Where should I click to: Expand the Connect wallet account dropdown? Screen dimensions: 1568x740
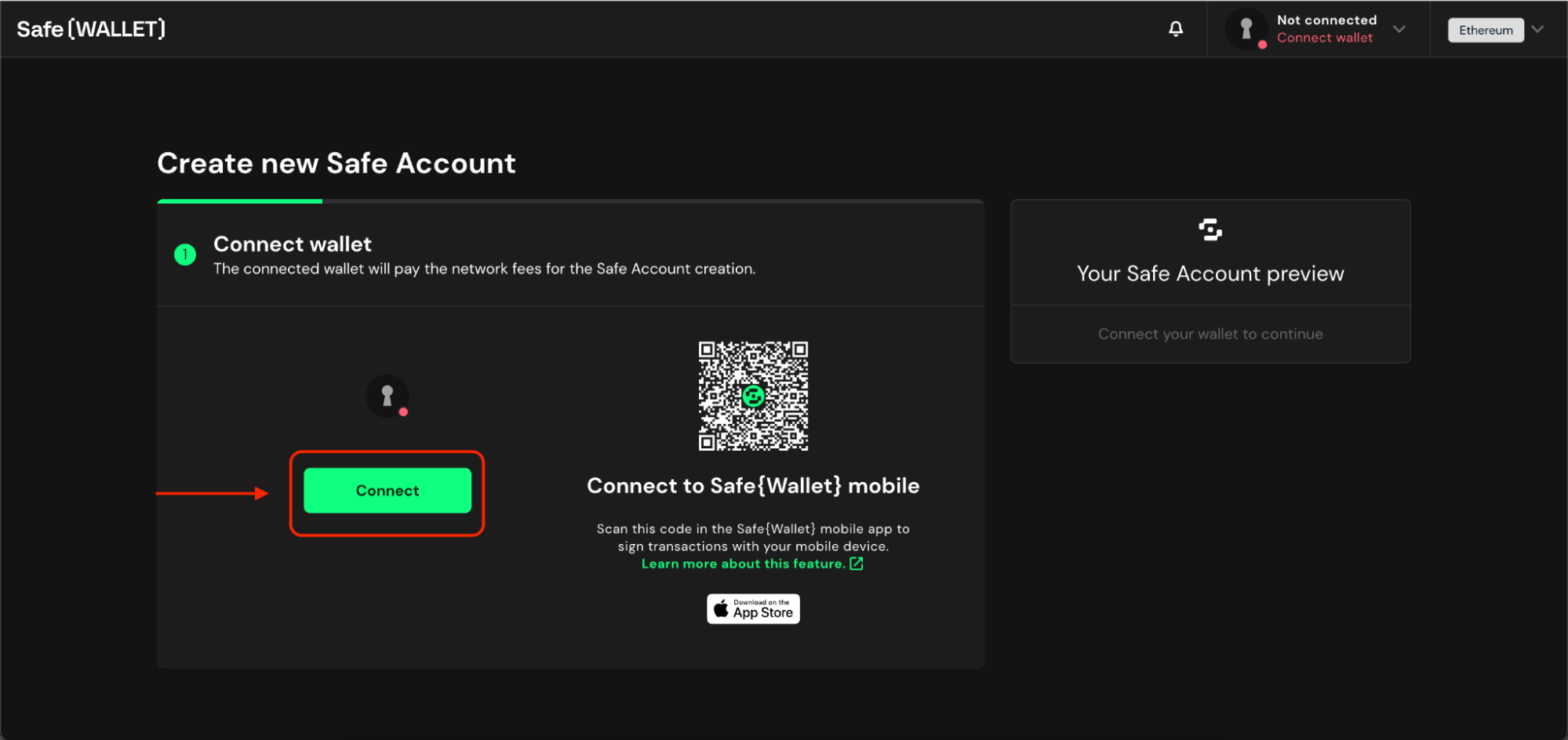tap(1399, 29)
